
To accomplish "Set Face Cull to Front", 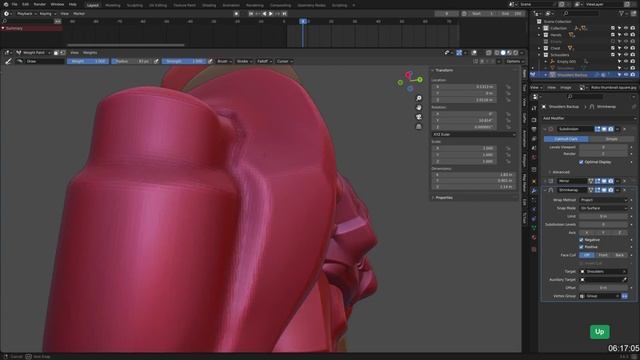I will (603, 255).
